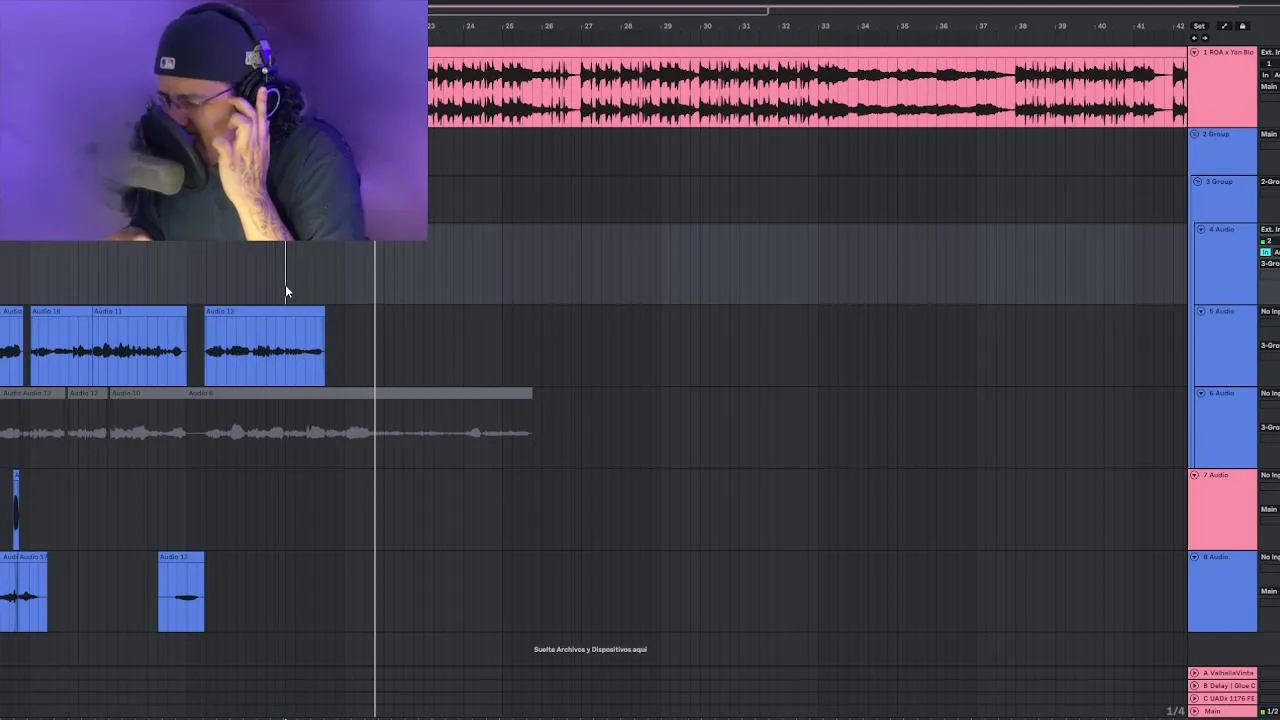Open Ext. In input dropdown on track 1
The image size is (1280, 720).
click(1270, 52)
